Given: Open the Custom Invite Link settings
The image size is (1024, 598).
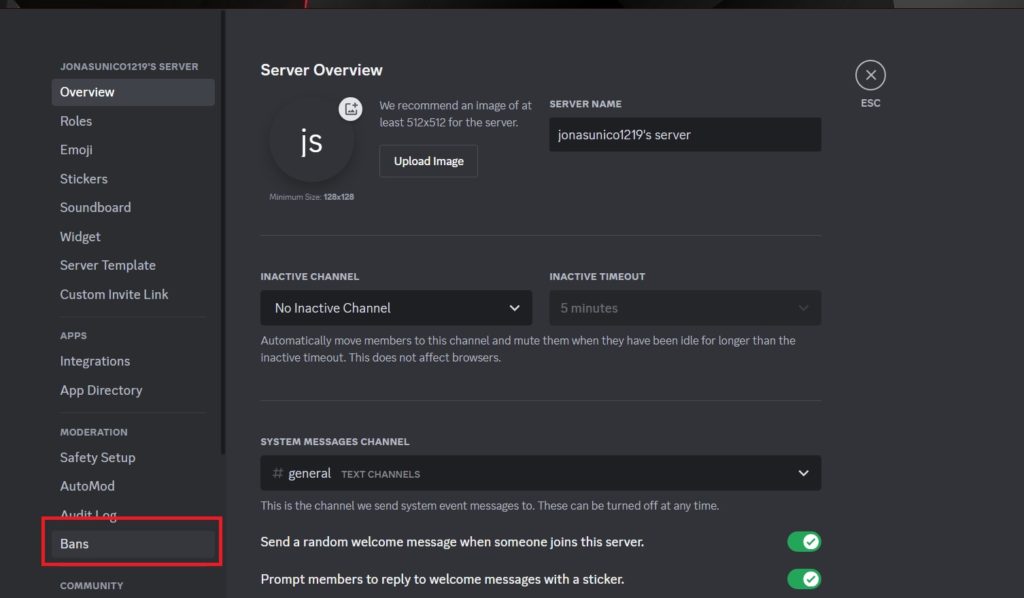Looking at the screenshot, I should coord(113,294).
